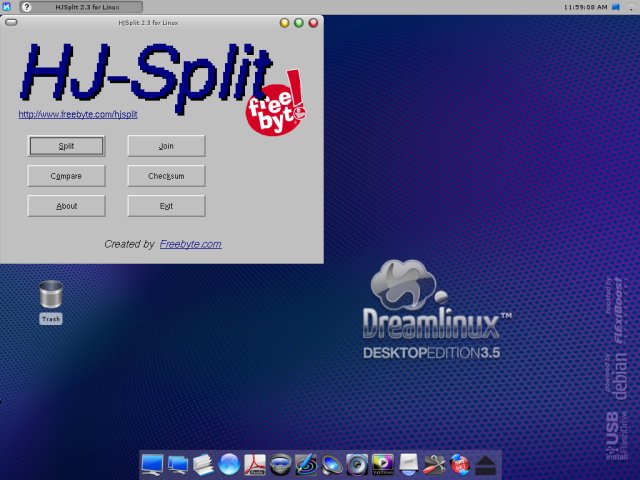
Task: Open the http://www.freebyte.com/hjsplit link
Action: pyautogui.click(x=78, y=114)
